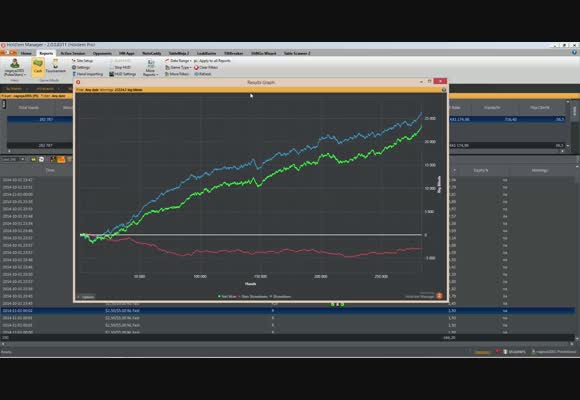
Task: Open the Site Setup option
Action: [x=82, y=61]
